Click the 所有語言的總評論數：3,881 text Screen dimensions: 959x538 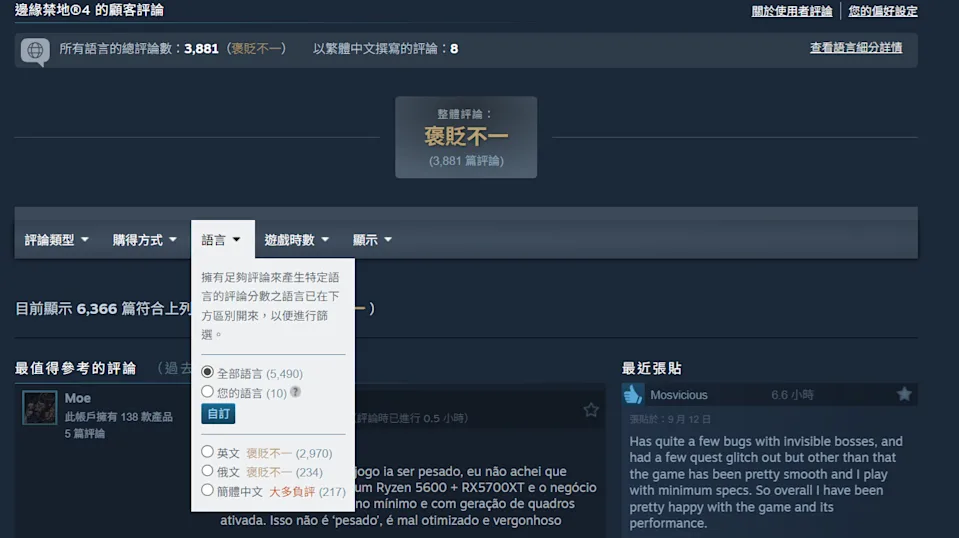[x=139, y=48]
